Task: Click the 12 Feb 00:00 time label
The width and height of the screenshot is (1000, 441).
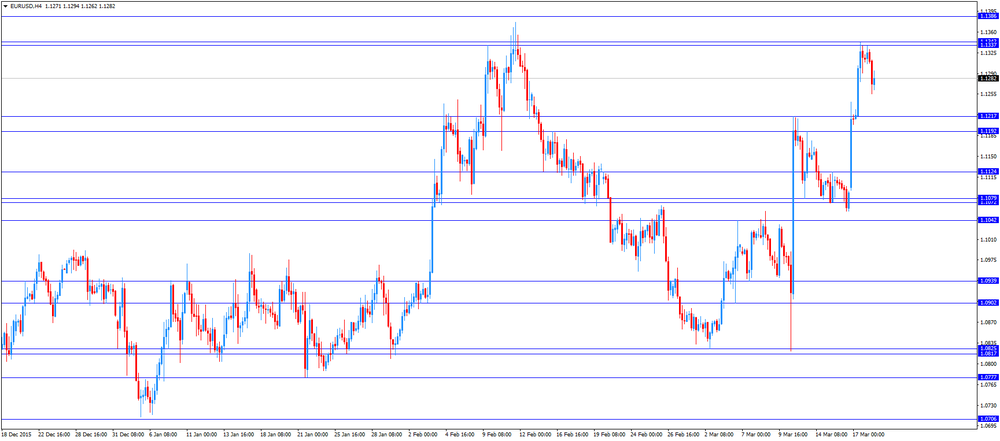Action: point(534,435)
